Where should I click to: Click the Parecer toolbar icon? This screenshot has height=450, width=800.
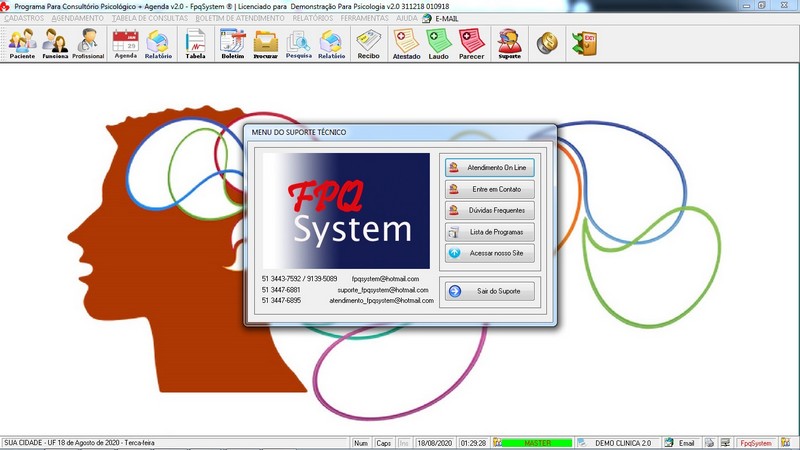click(471, 44)
